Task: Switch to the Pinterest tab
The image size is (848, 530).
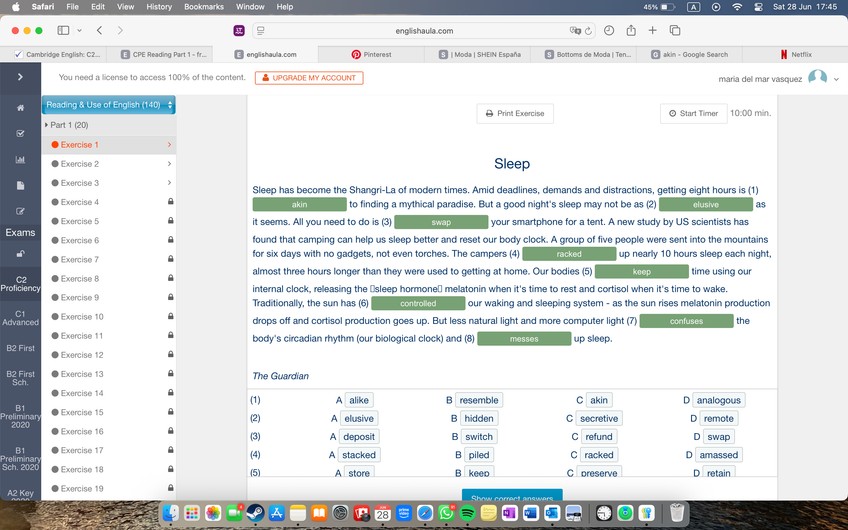Action: pos(371,55)
